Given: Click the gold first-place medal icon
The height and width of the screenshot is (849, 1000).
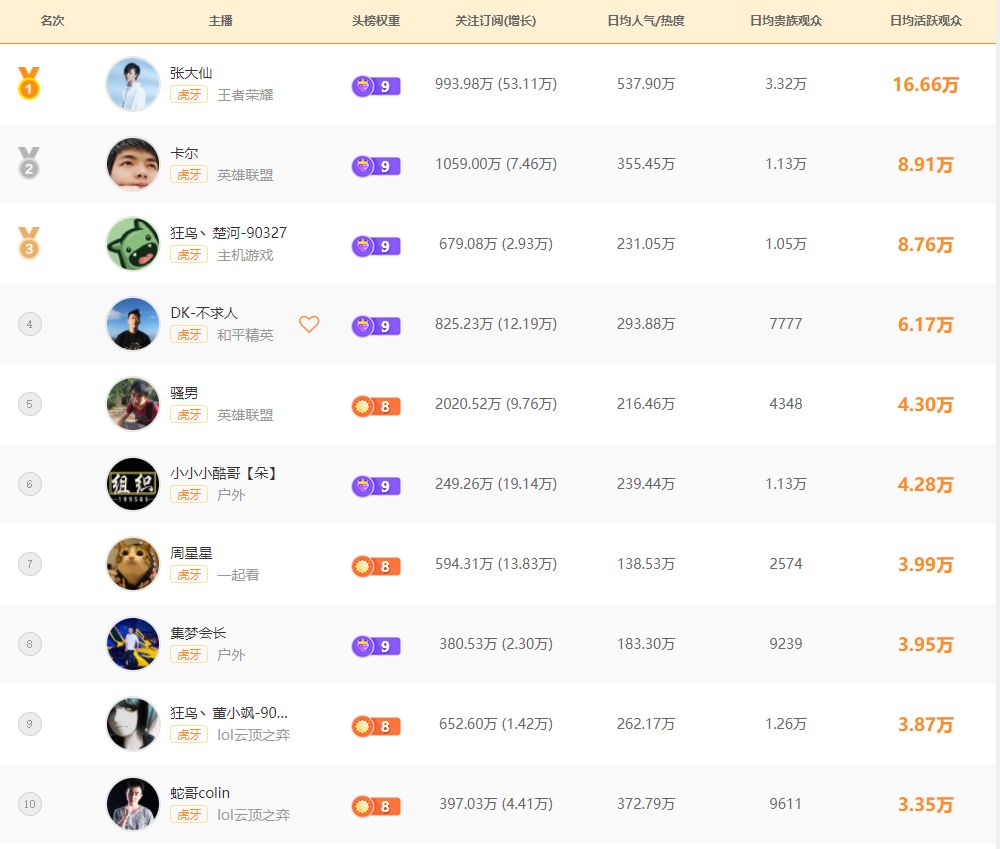Looking at the screenshot, I should (29, 83).
